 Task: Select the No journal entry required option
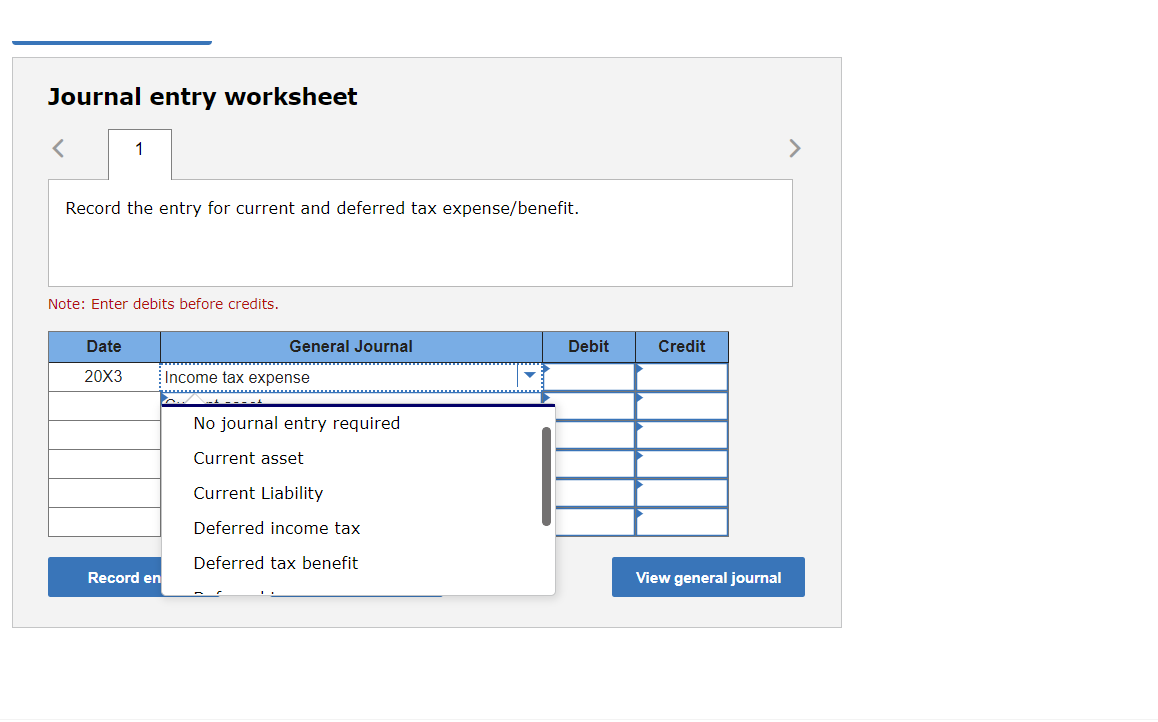point(296,423)
